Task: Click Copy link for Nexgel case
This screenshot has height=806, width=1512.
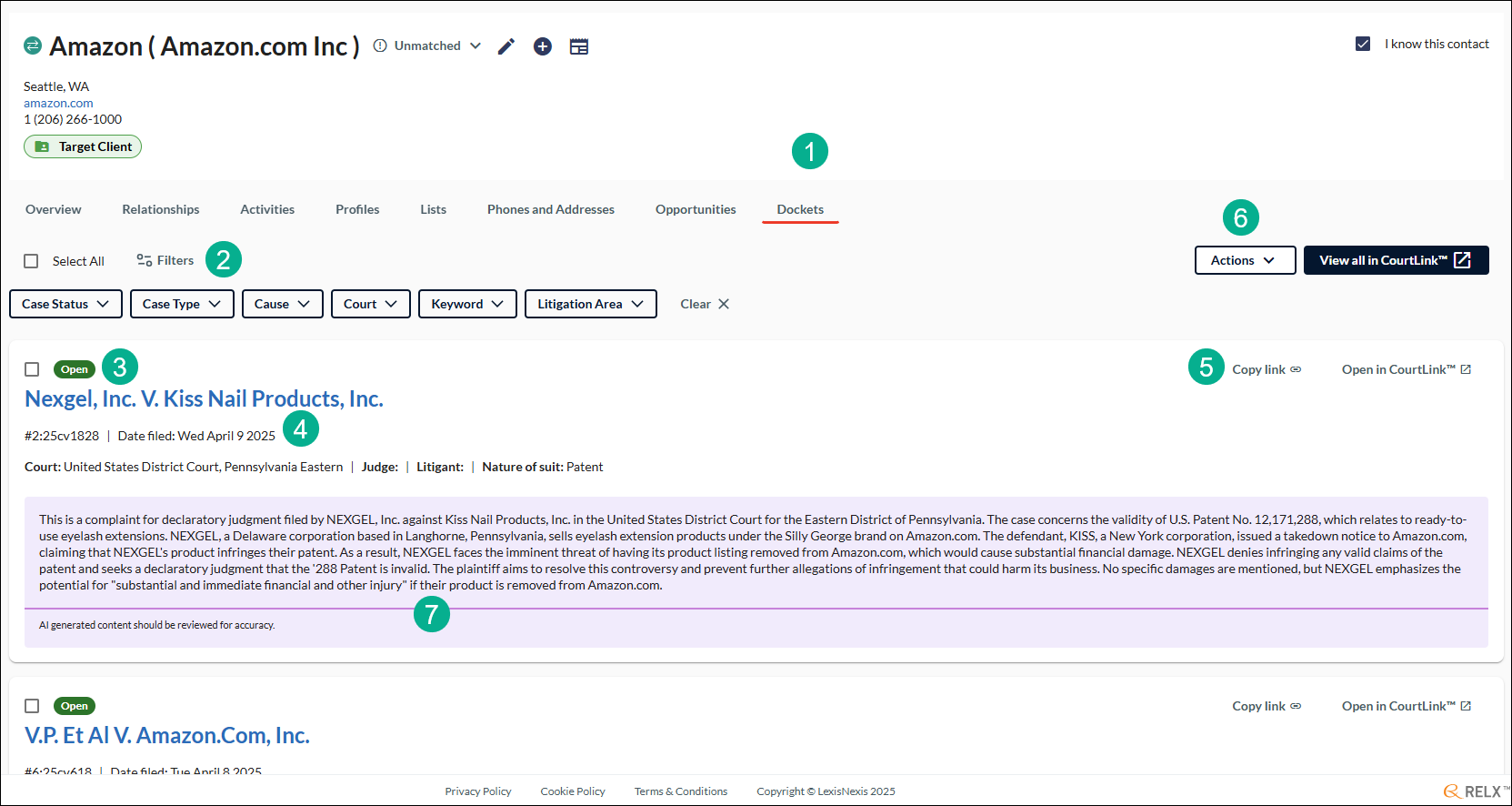Action: 1267,369
